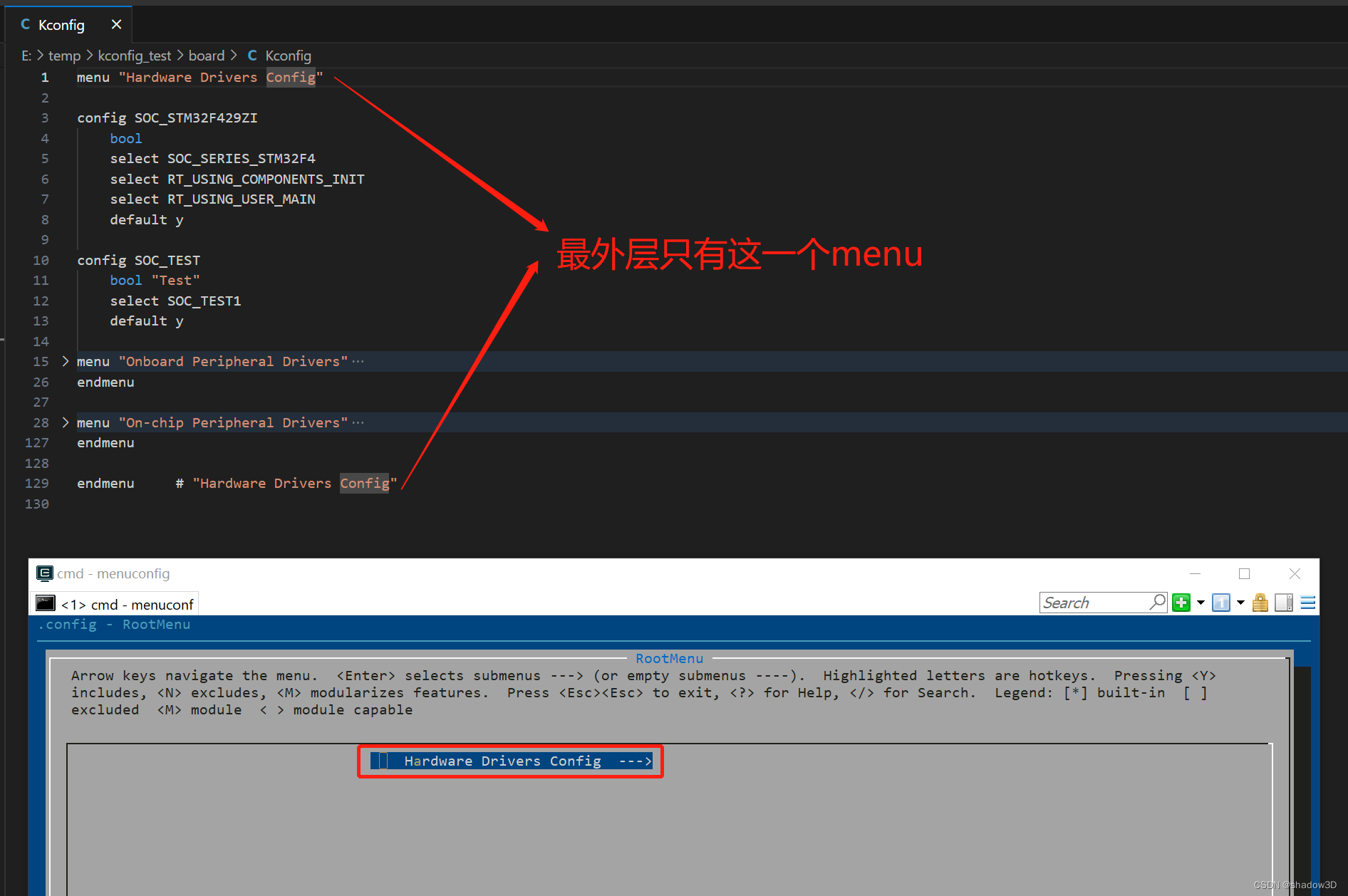The height and width of the screenshot is (896, 1348).
Task: Open ConEmu system menu via hamburger icon
Action: pyautogui.click(x=1308, y=603)
